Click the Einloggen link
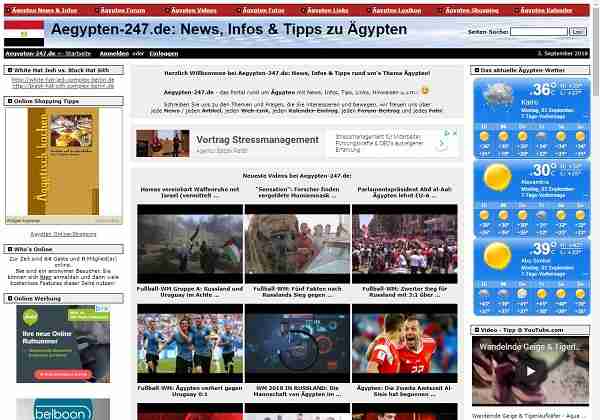600x420 pixels. pyautogui.click(x=164, y=54)
